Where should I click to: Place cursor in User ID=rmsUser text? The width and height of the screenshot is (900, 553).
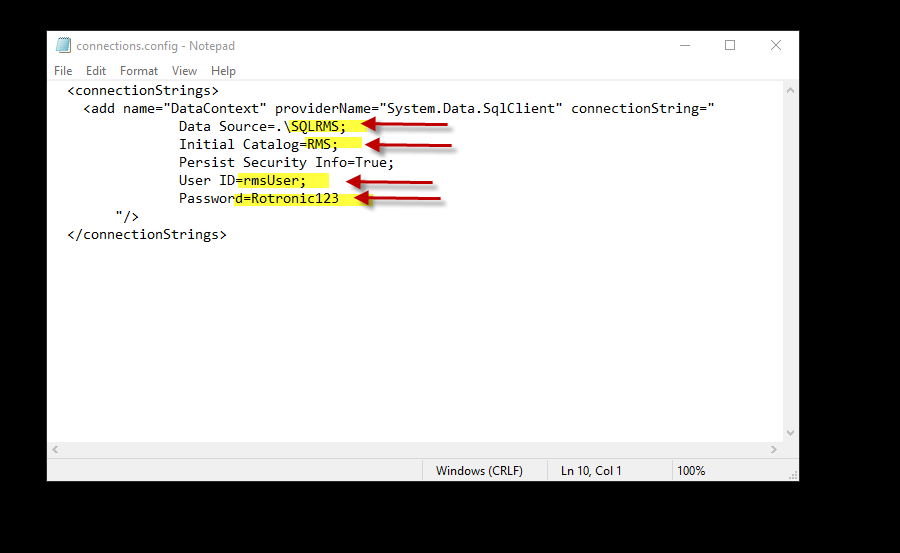pyautogui.click(x=242, y=180)
